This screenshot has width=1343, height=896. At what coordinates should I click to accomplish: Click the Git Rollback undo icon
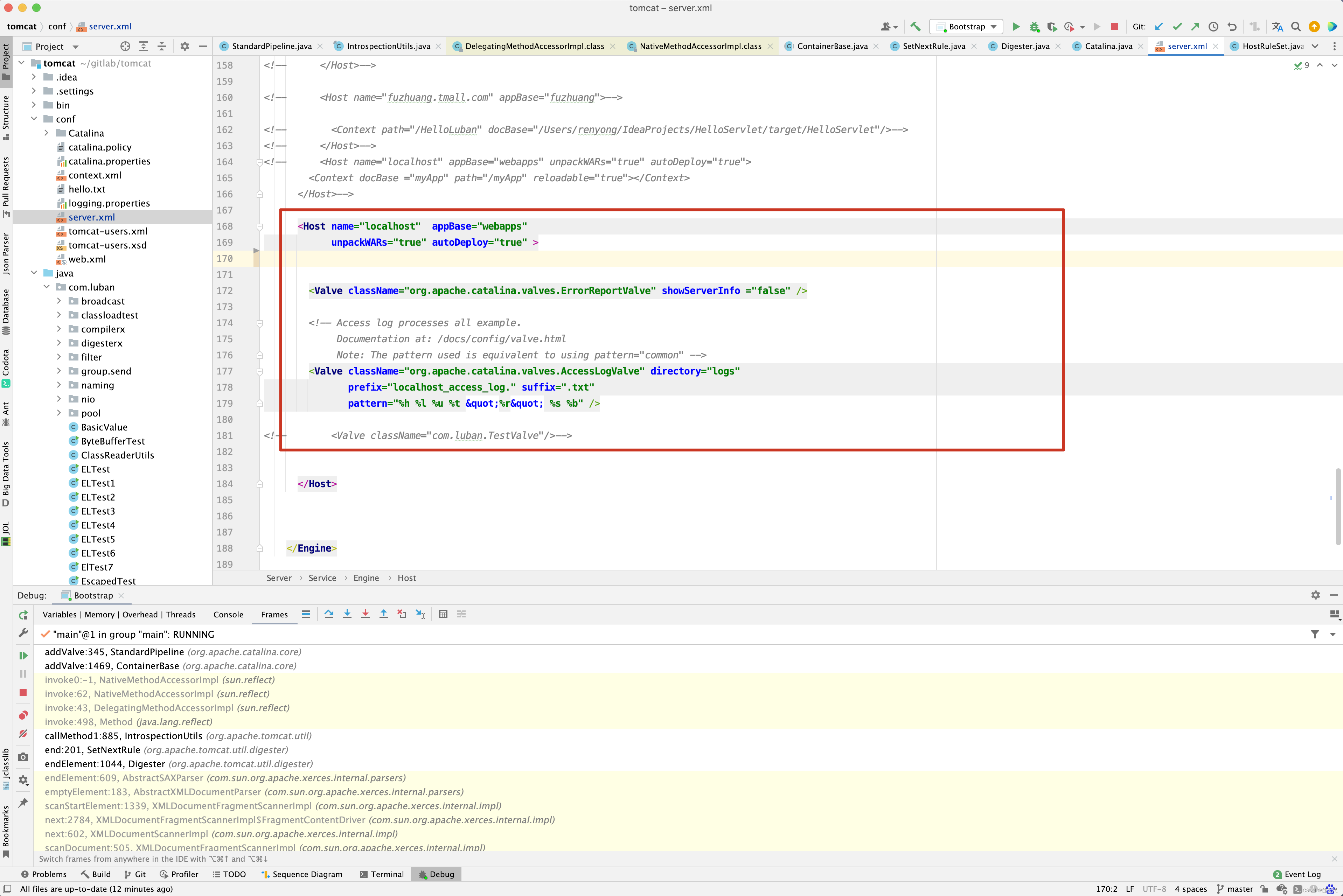[1232, 26]
